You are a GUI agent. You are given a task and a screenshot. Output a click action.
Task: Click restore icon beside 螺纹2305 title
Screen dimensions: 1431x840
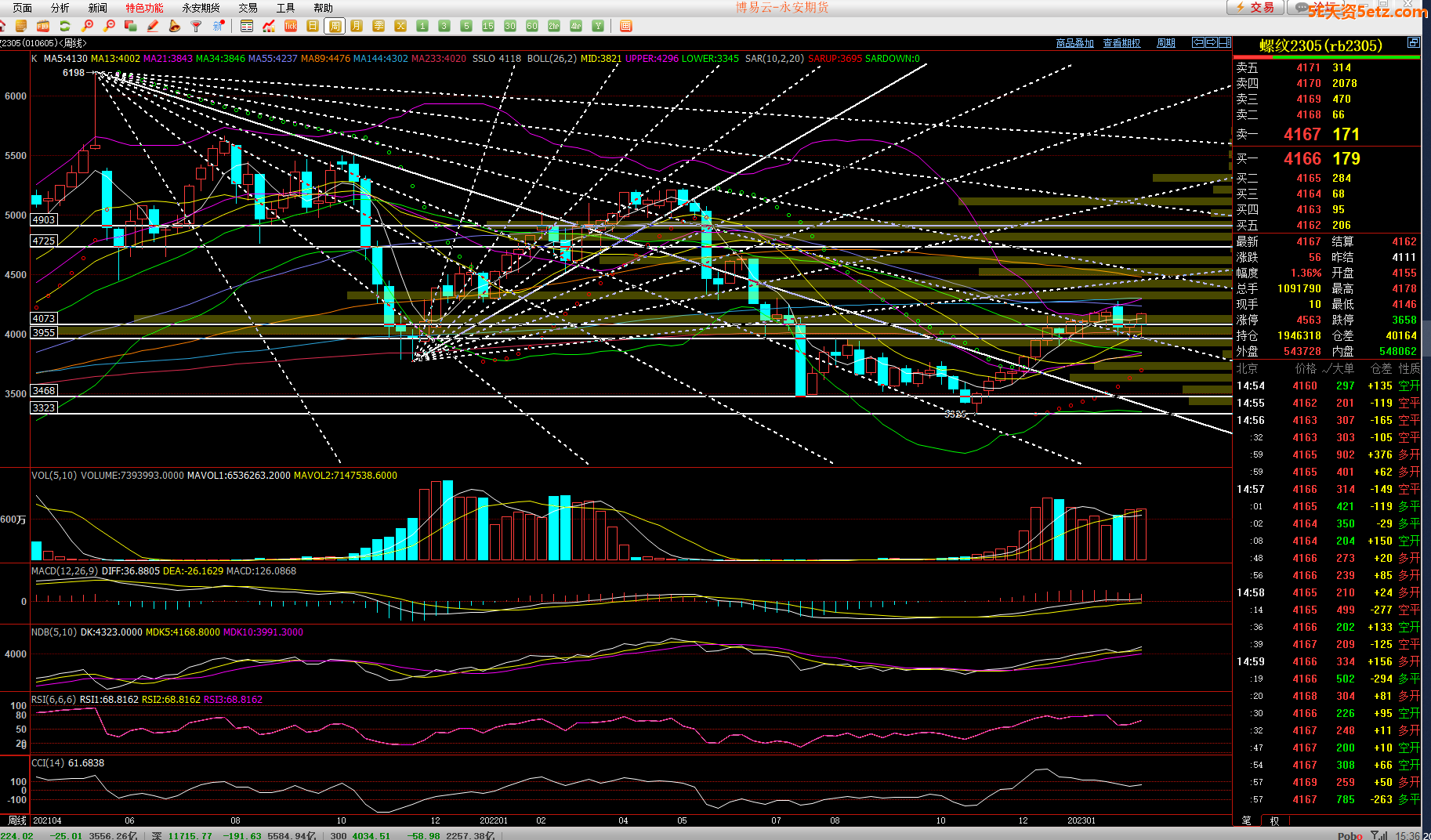(1413, 42)
